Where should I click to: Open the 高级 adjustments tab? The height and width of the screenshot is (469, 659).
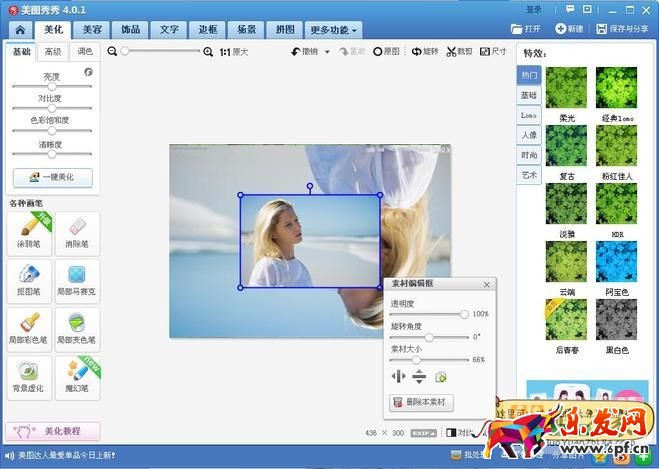[52, 51]
